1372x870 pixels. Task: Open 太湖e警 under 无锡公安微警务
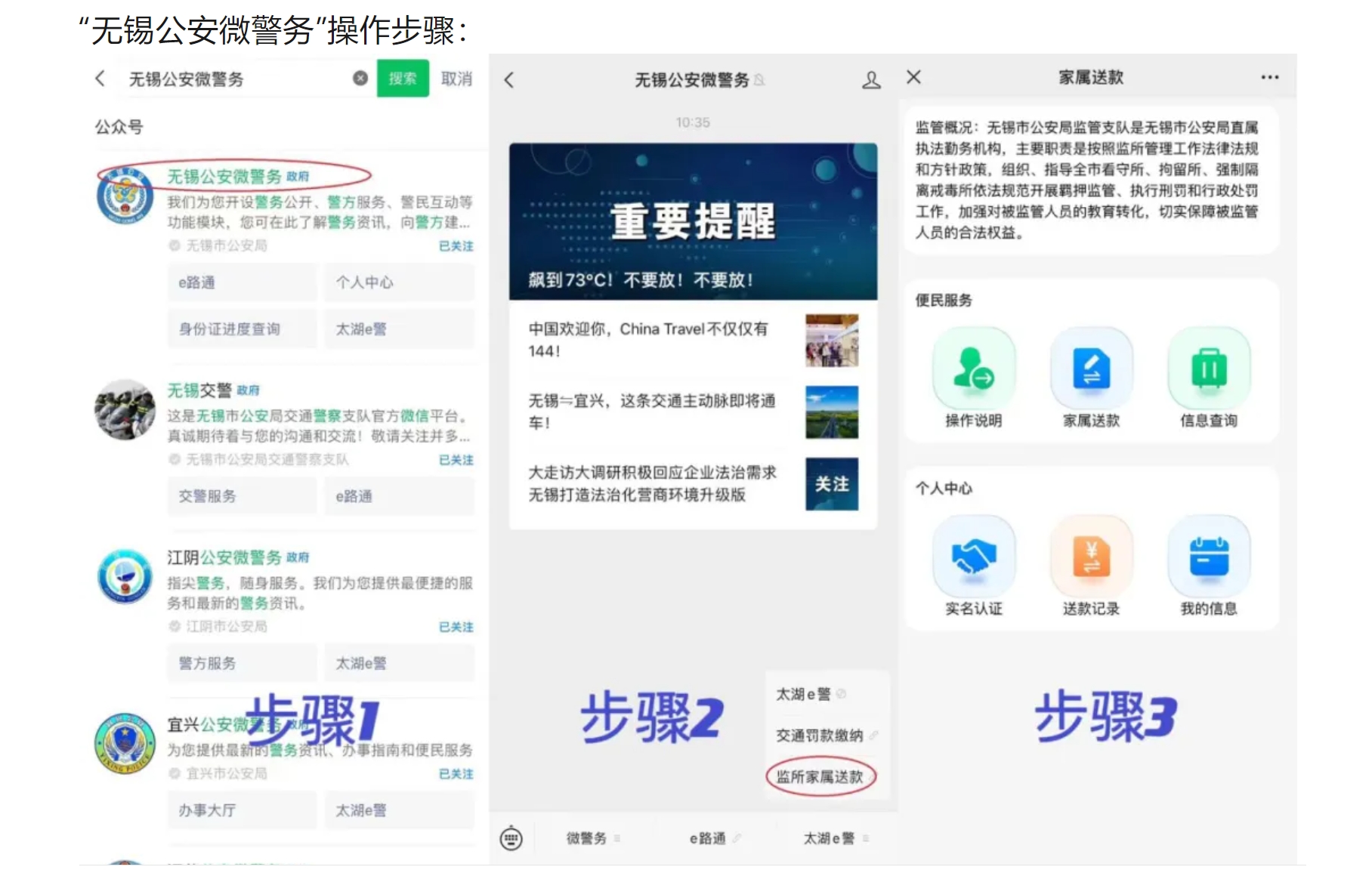click(x=400, y=329)
